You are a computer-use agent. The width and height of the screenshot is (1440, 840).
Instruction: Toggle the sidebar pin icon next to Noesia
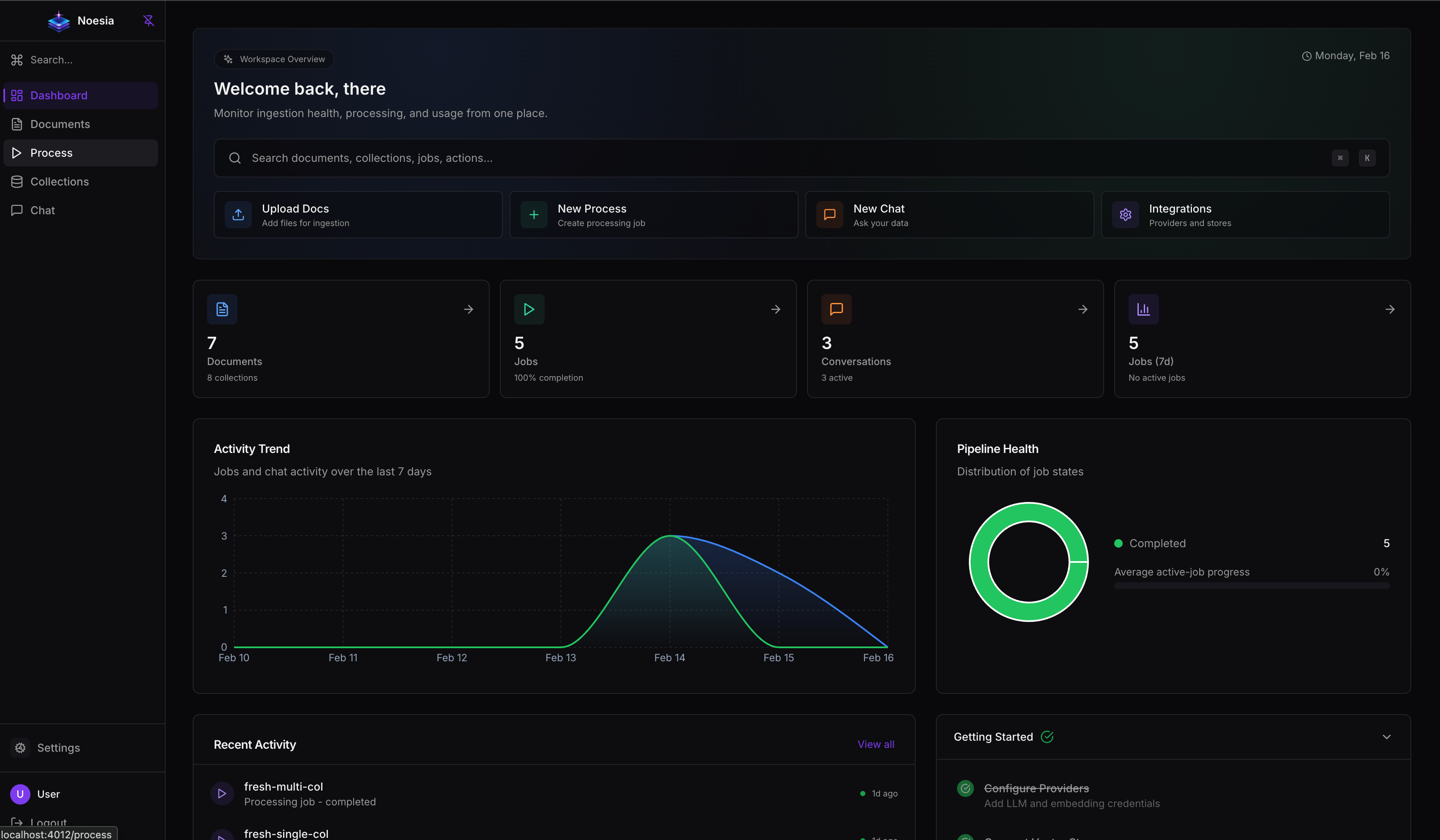[x=149, y=21]
